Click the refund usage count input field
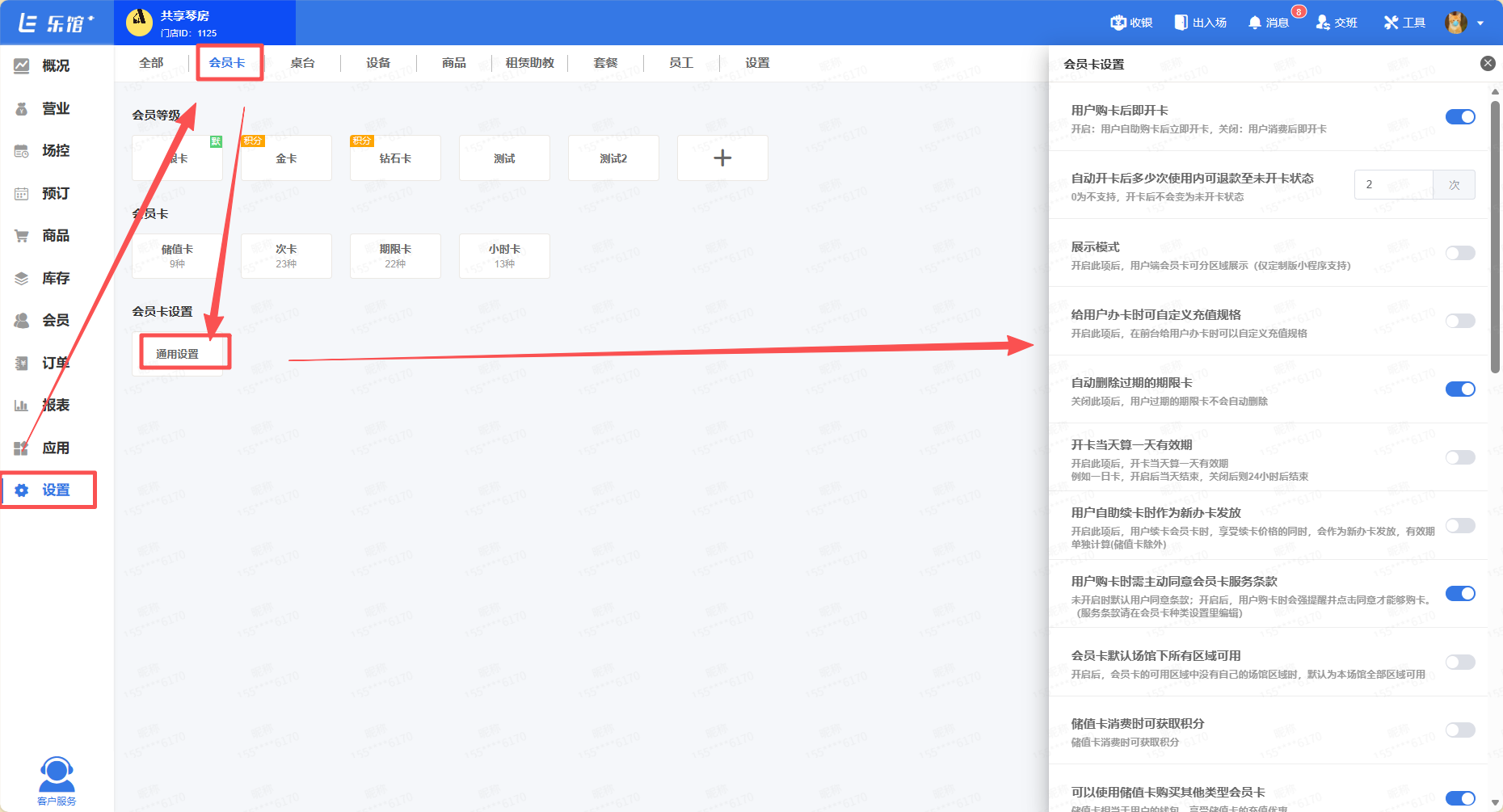 pos(1393,185)
